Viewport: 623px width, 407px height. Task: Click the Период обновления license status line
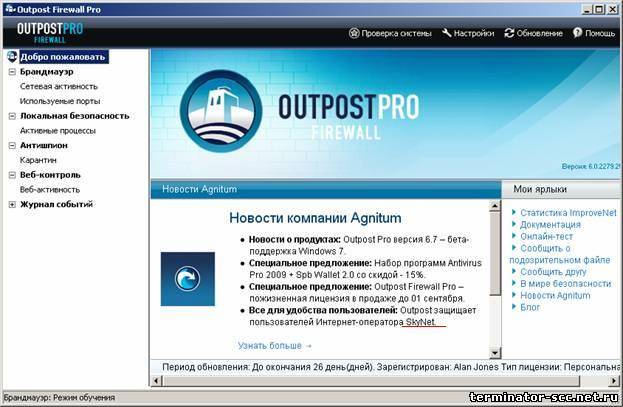click(391, 367)
